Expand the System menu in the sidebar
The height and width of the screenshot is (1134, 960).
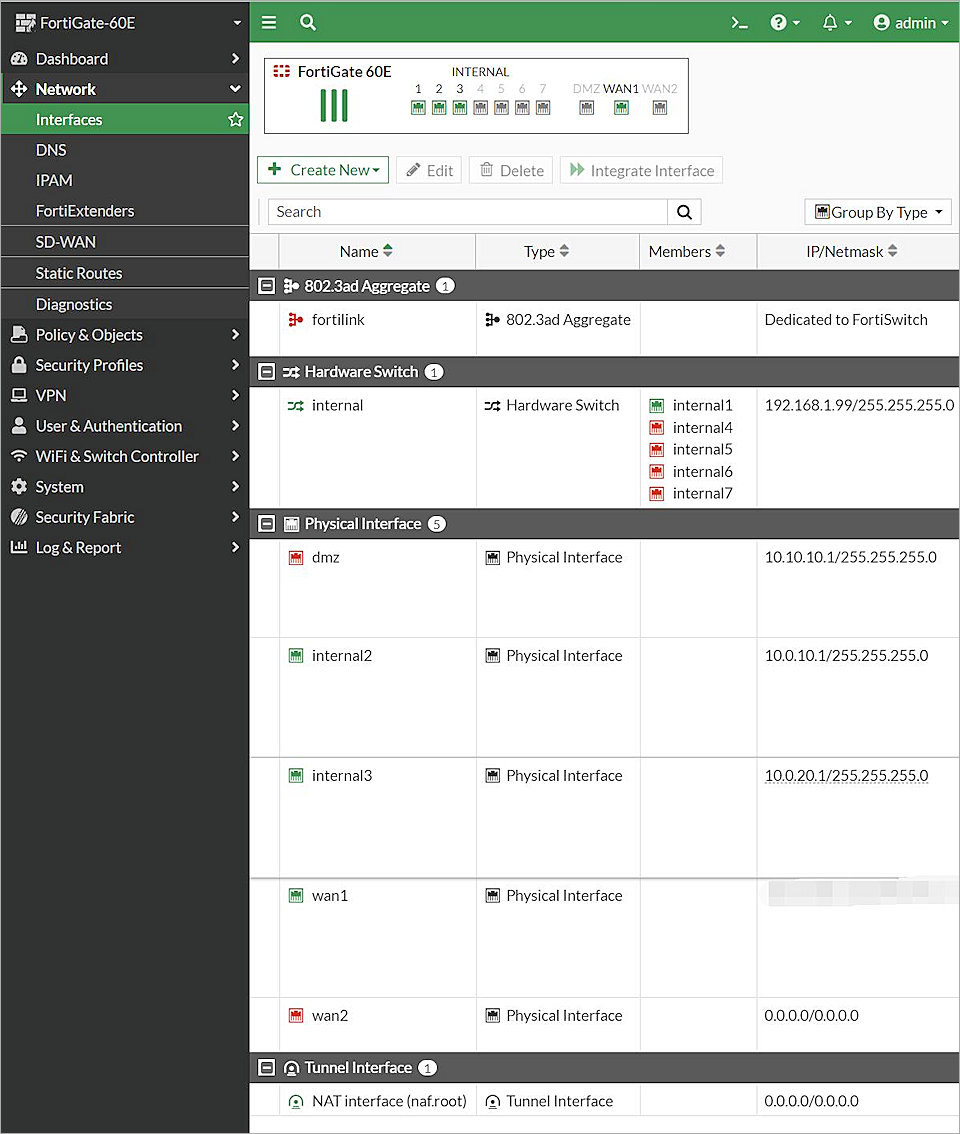[x=60, y=487]
